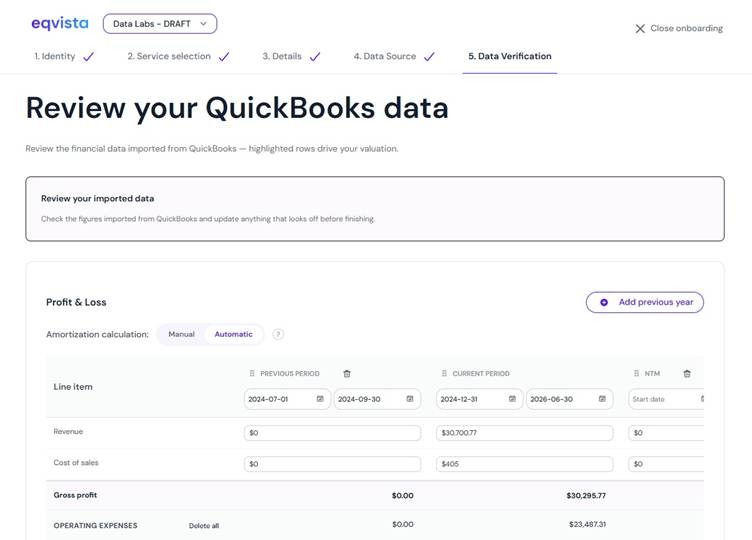This screenshot has height=540, width=752.
Task: Click Previous Period Revenue $0 field
Action: (x=332, y=433)
